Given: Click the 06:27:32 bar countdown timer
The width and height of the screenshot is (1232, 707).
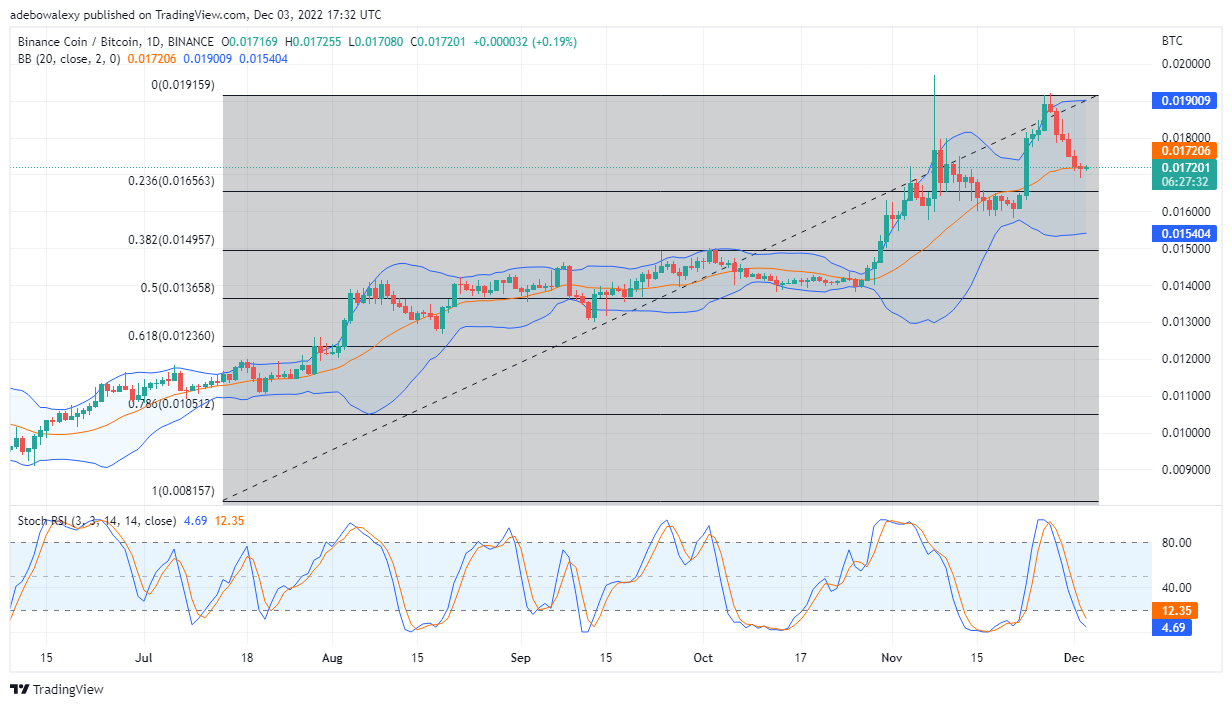Looking at the screenshot, I should coord(1186,182).
